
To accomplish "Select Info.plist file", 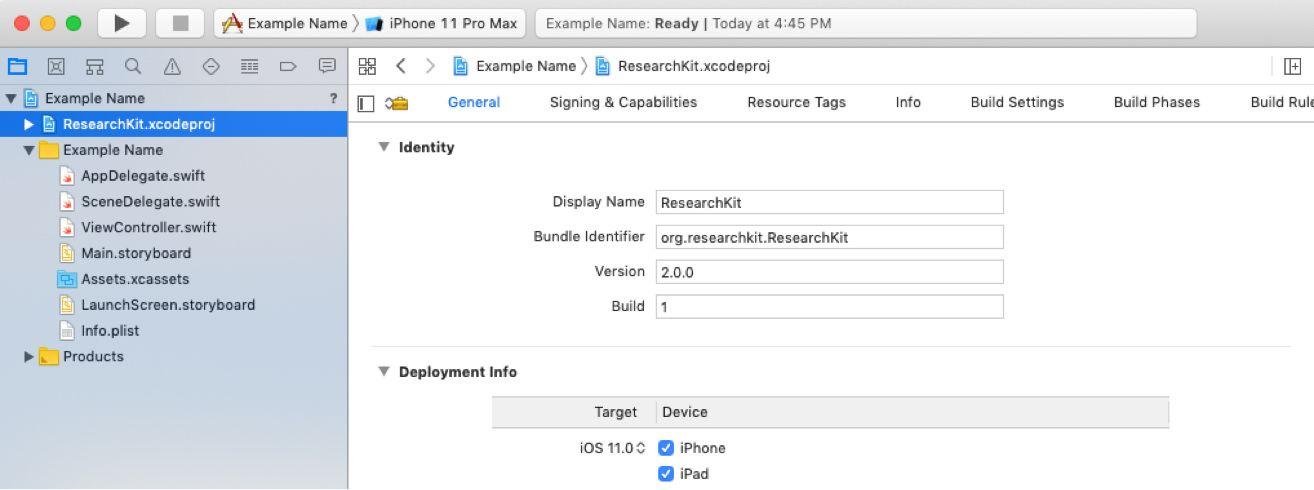I will pos(174,331).
